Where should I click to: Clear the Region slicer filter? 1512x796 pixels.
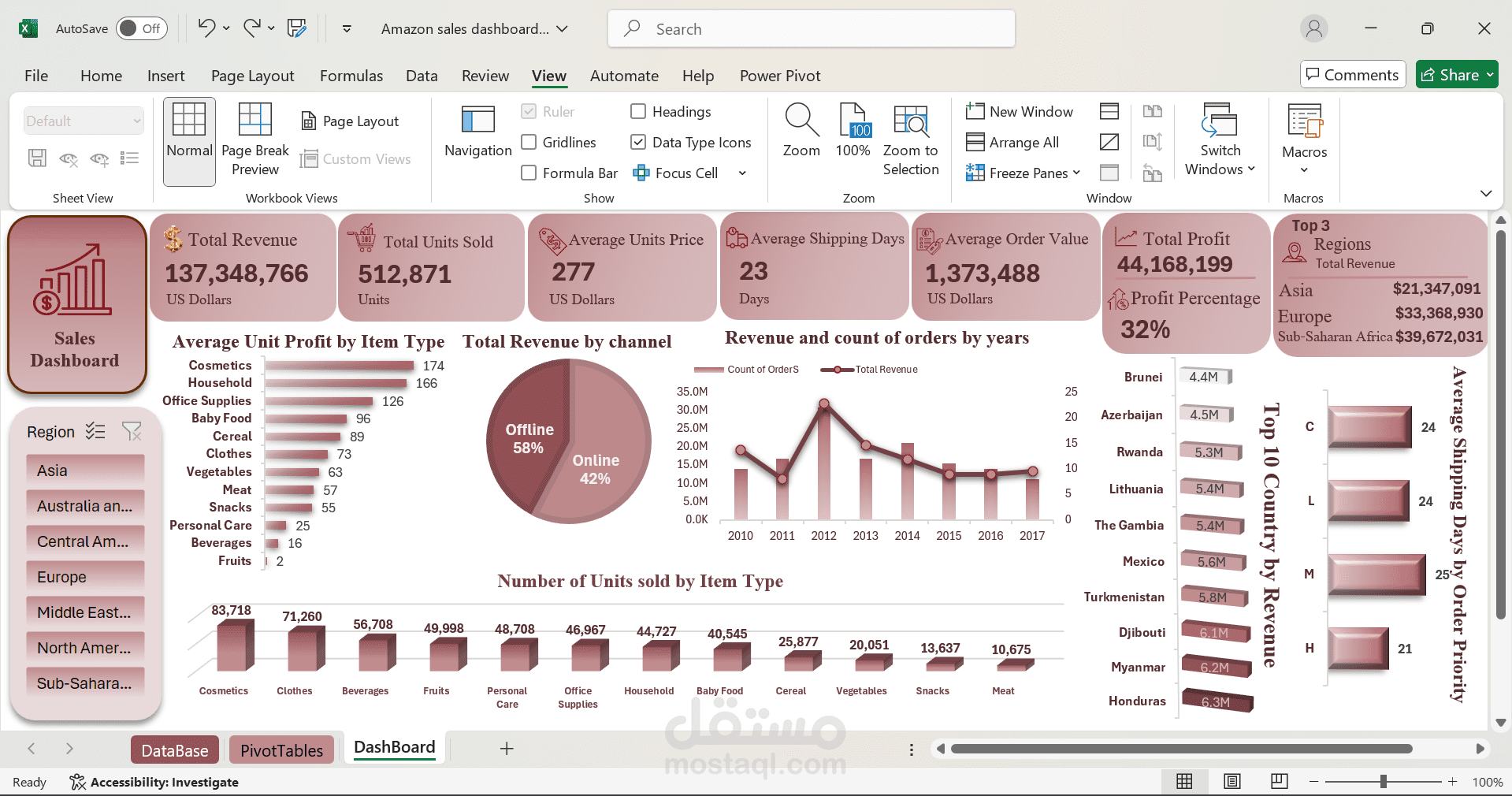click(132, 431)
